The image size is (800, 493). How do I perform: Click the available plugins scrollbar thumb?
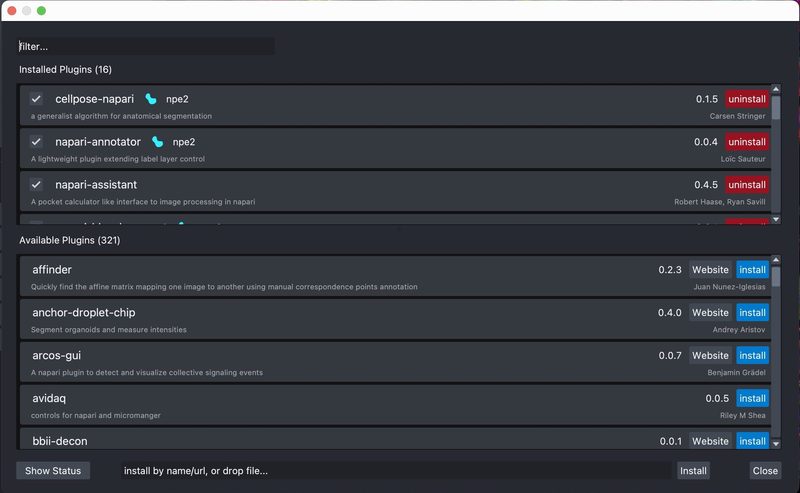776,277
